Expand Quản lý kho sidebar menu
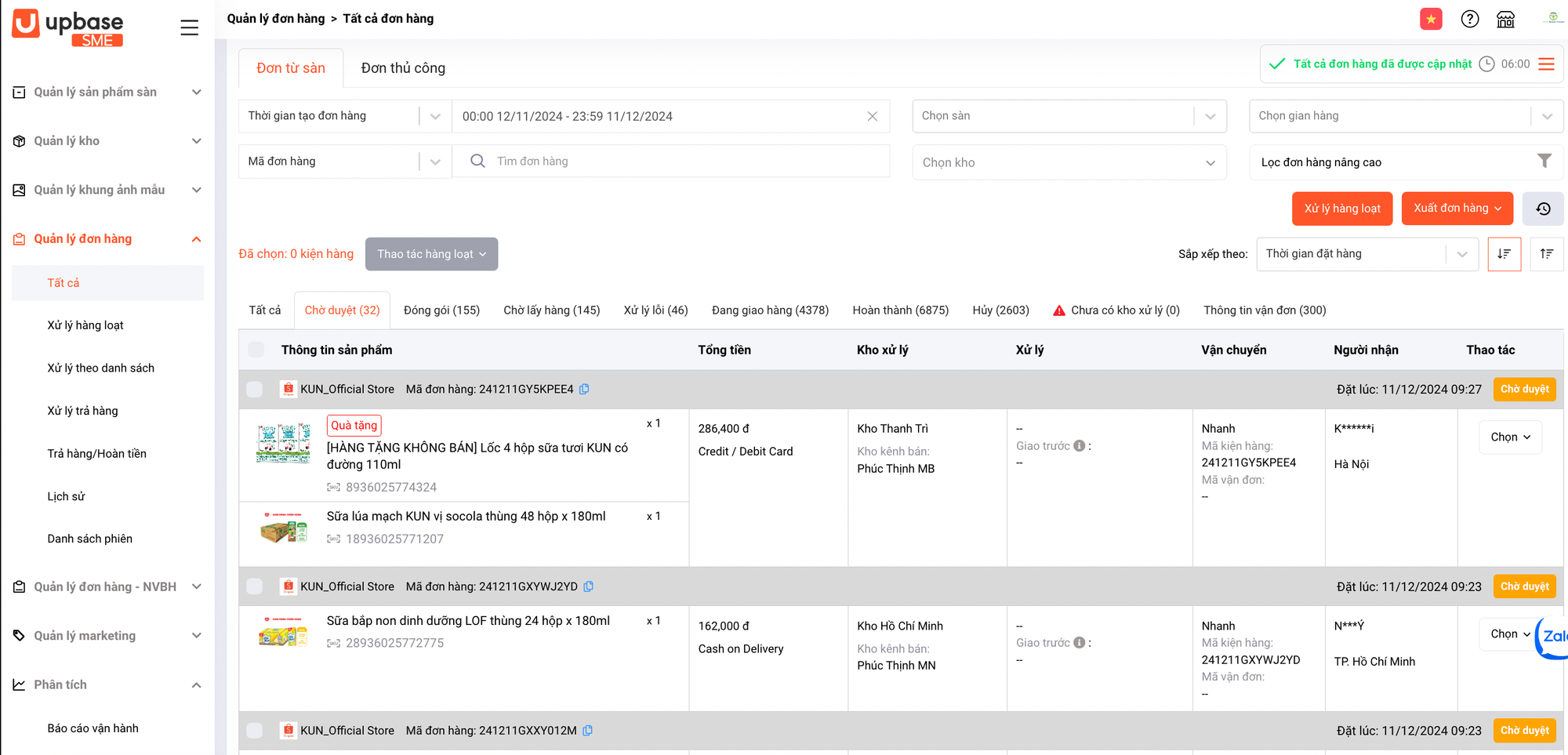This screenshot has height=755, width=1568. [x=107, y=141]
